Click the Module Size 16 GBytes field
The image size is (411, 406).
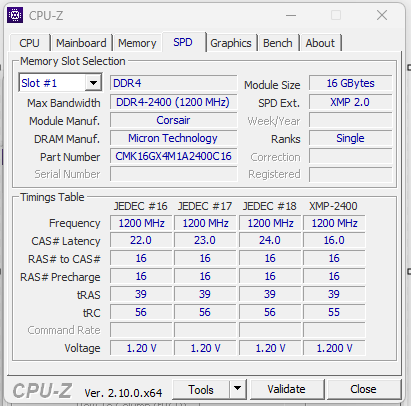pos(350,83)
